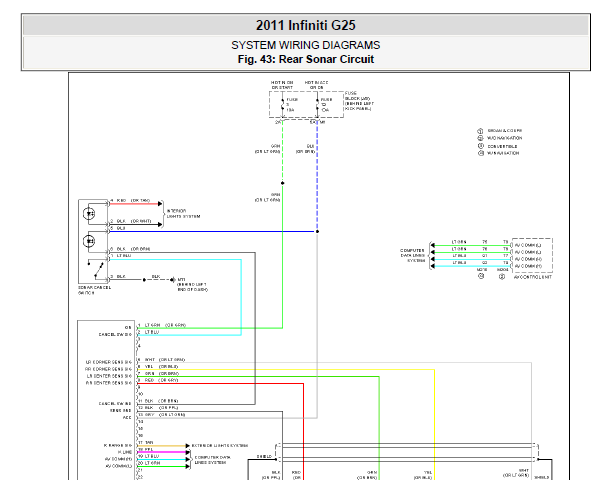Select the "SYSTEM WIRING DIAGRAMS" subtitle
This screenshot has width=606, height=480.
tap(305, 45)
